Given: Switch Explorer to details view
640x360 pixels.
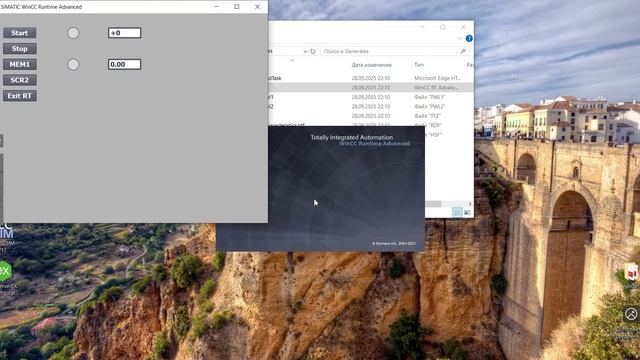Looking at the screenshot, I should click(x=457, y=212).
